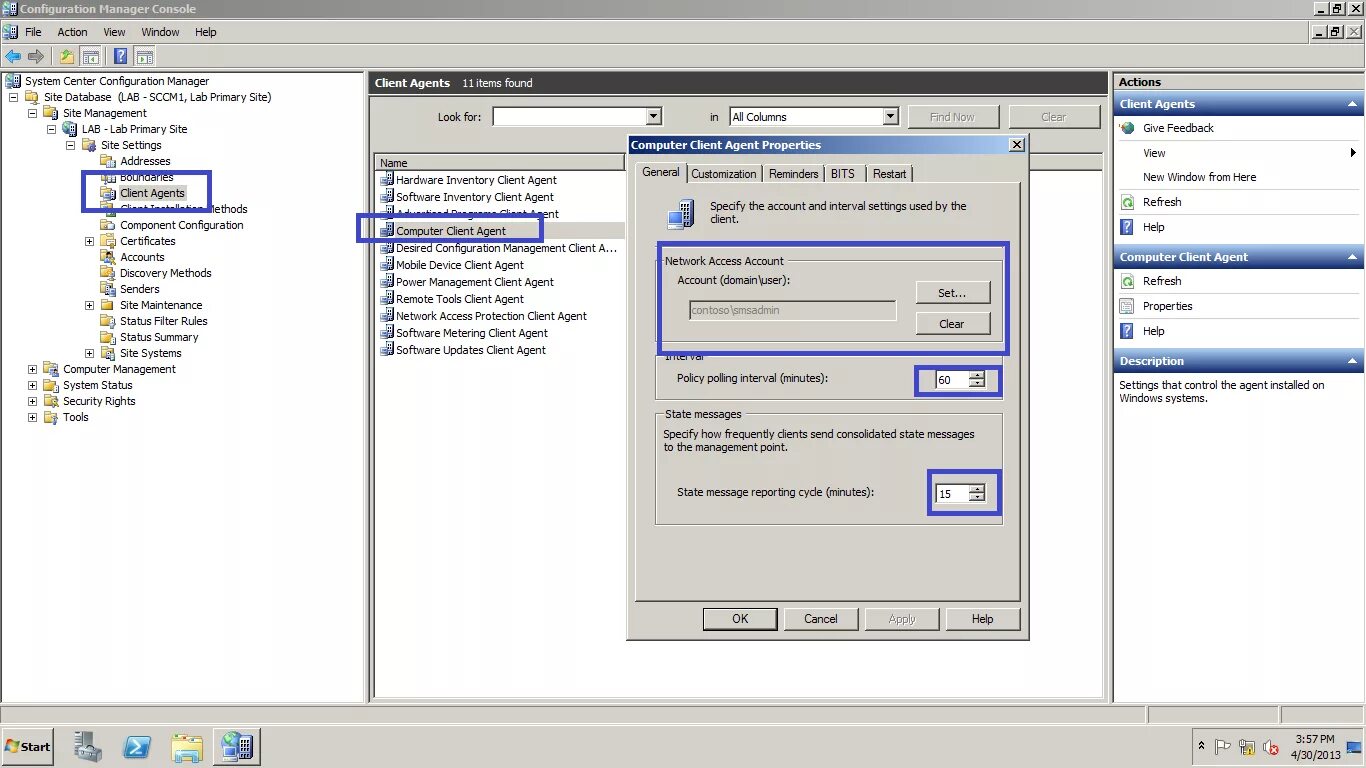Click the Forward arrow in the console toolbar
This screenshot has height=768, width=1366.
click(x=36, y=56)
